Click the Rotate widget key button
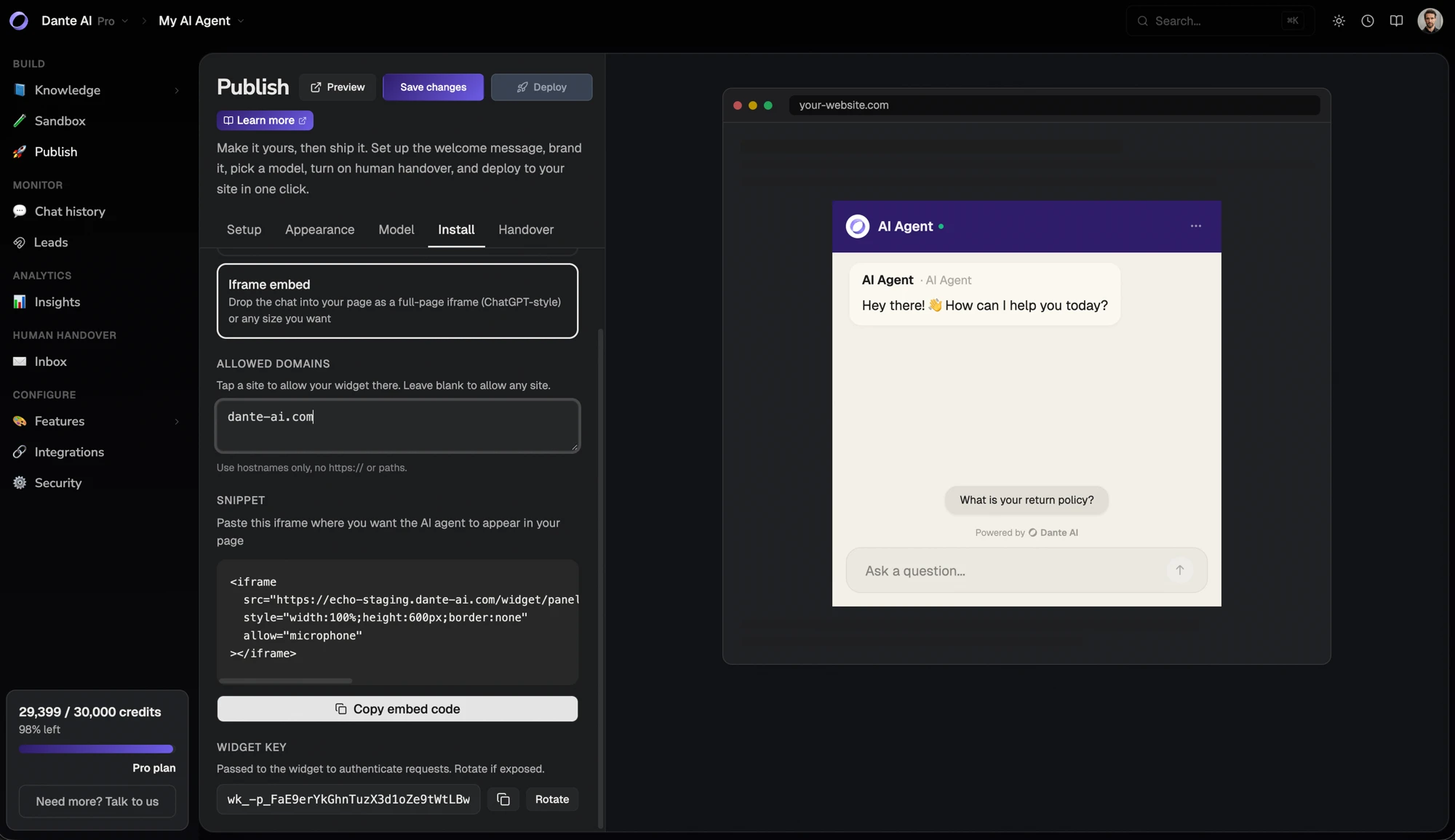This screenshot has height=840, width=1455. 552,799
